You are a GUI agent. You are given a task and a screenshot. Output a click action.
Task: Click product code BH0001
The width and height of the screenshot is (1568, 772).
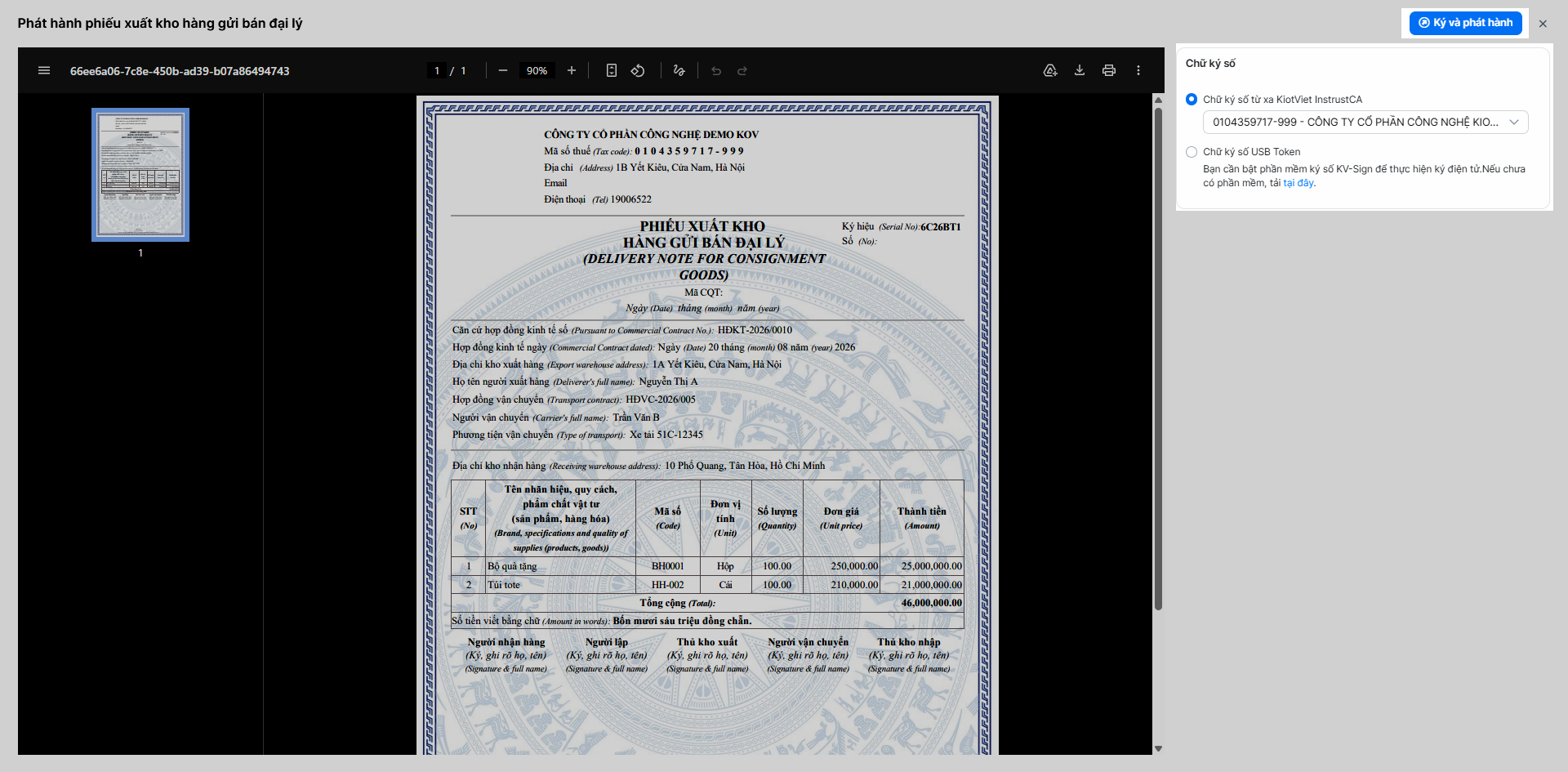[x=668, y=566]
